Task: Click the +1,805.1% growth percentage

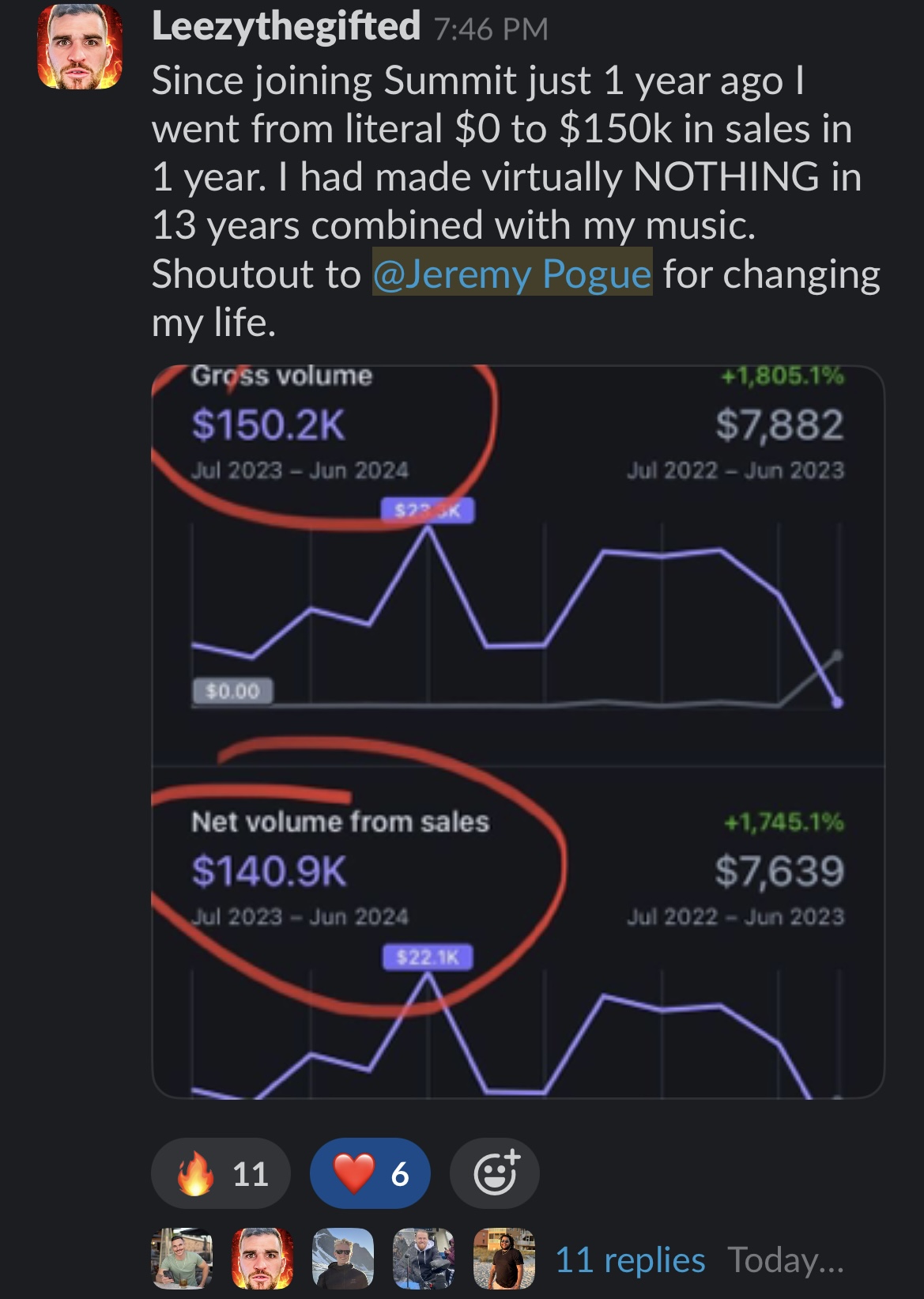Action: pos(783,376)
